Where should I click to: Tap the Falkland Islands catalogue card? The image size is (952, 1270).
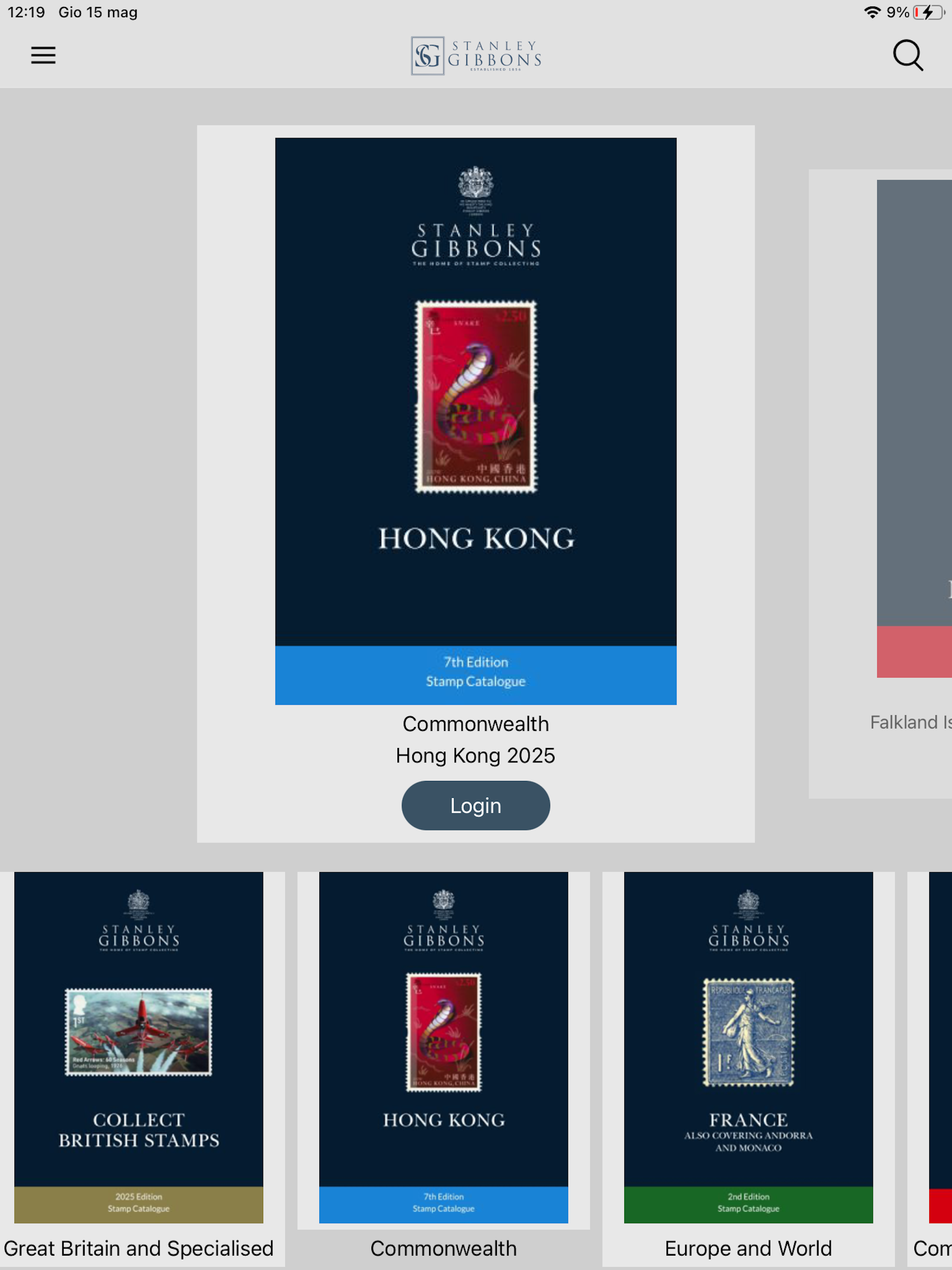880,483
